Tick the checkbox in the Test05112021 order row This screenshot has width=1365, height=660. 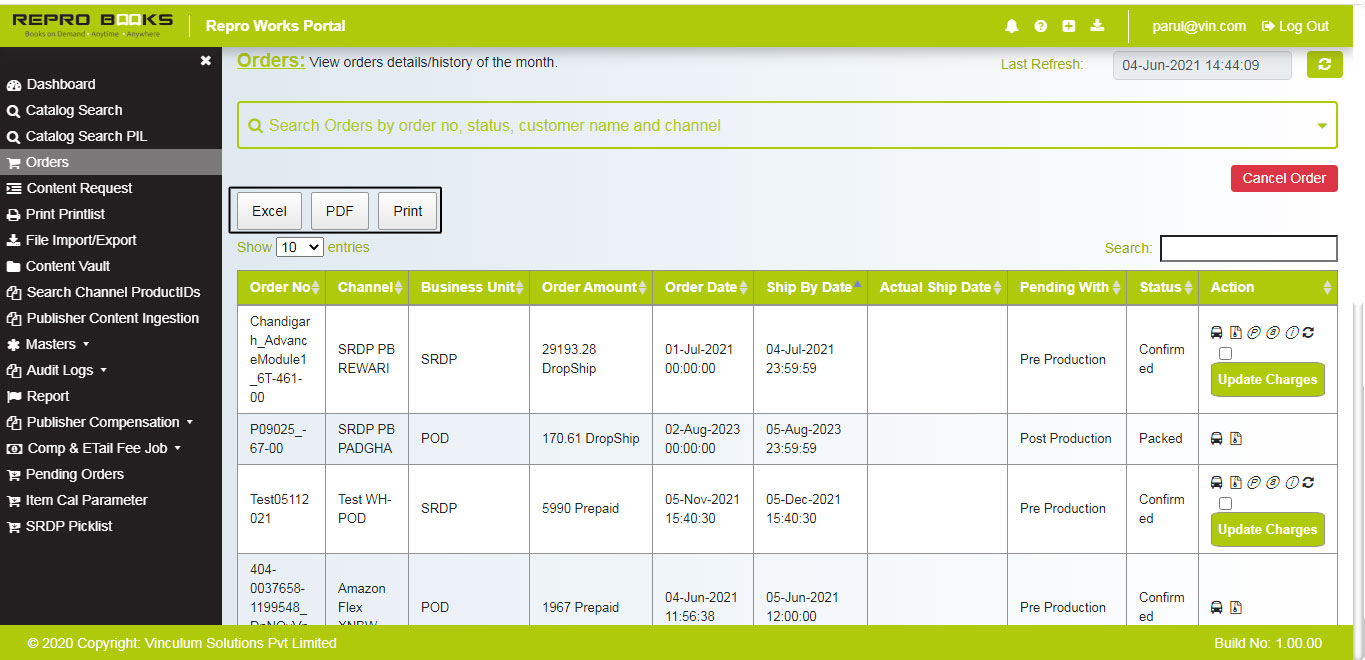click(x=1225, y=503)
